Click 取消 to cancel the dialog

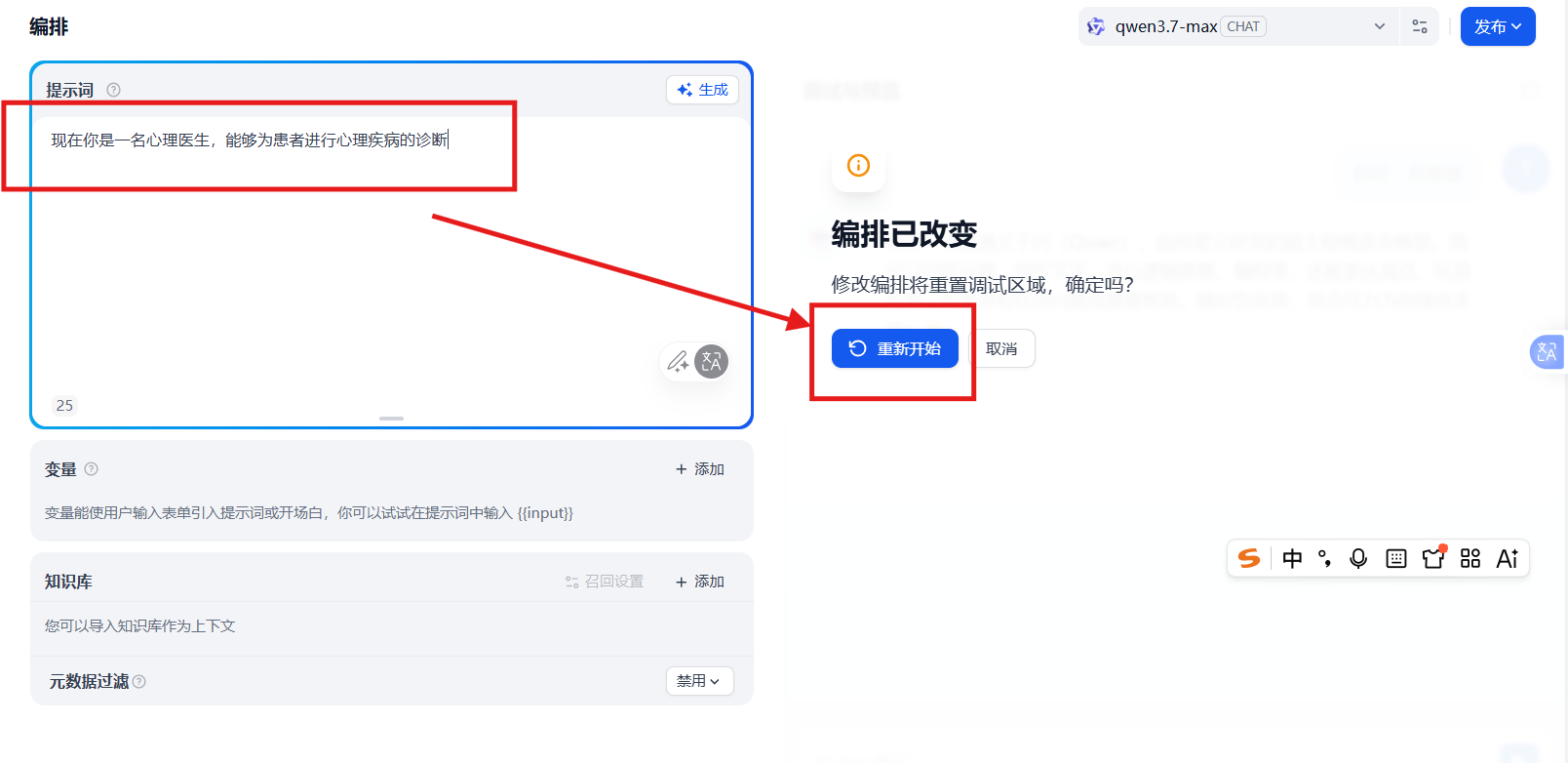[x=1001, y=348]
